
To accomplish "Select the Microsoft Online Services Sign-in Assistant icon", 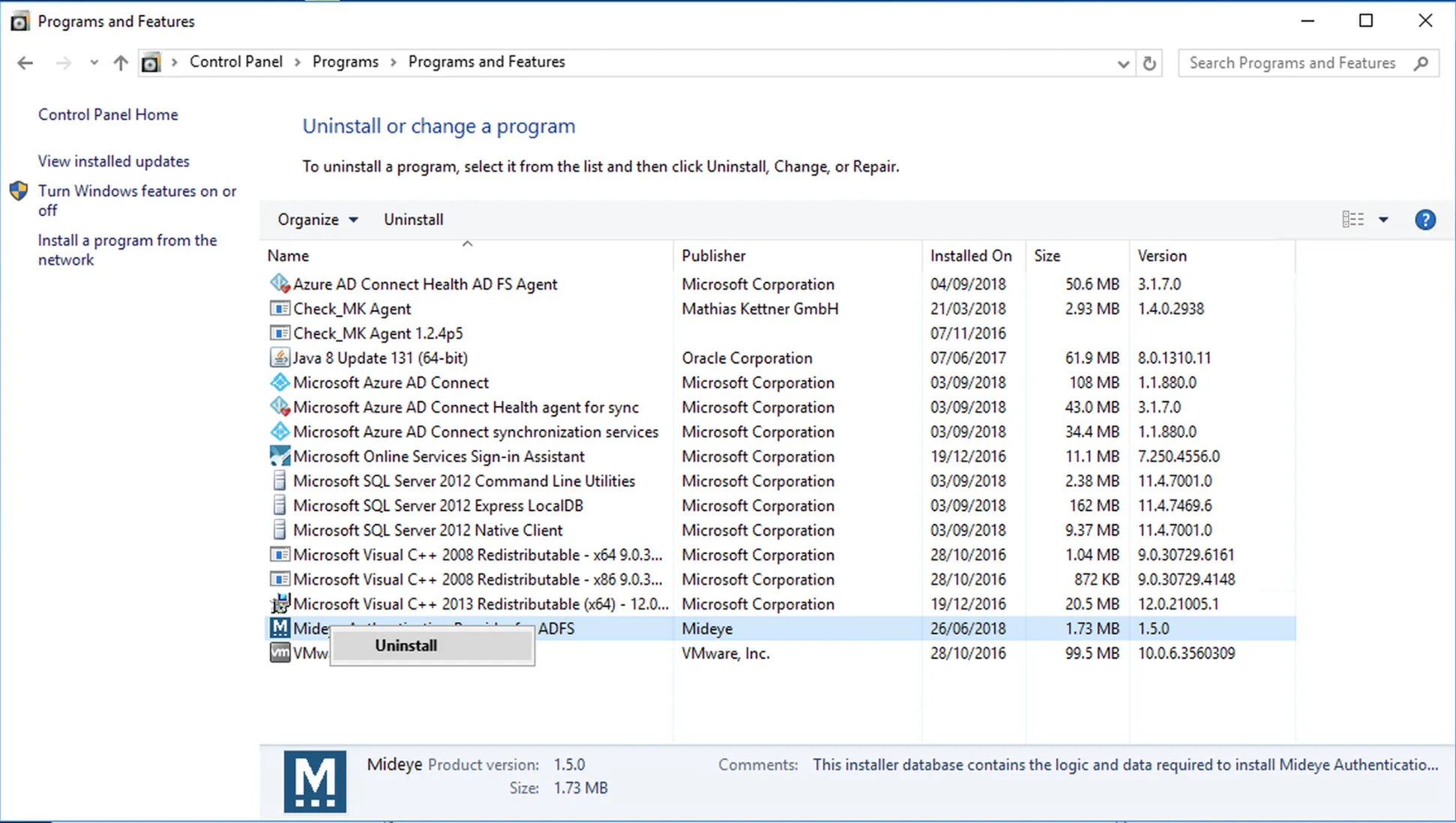I will coord(279,456).
